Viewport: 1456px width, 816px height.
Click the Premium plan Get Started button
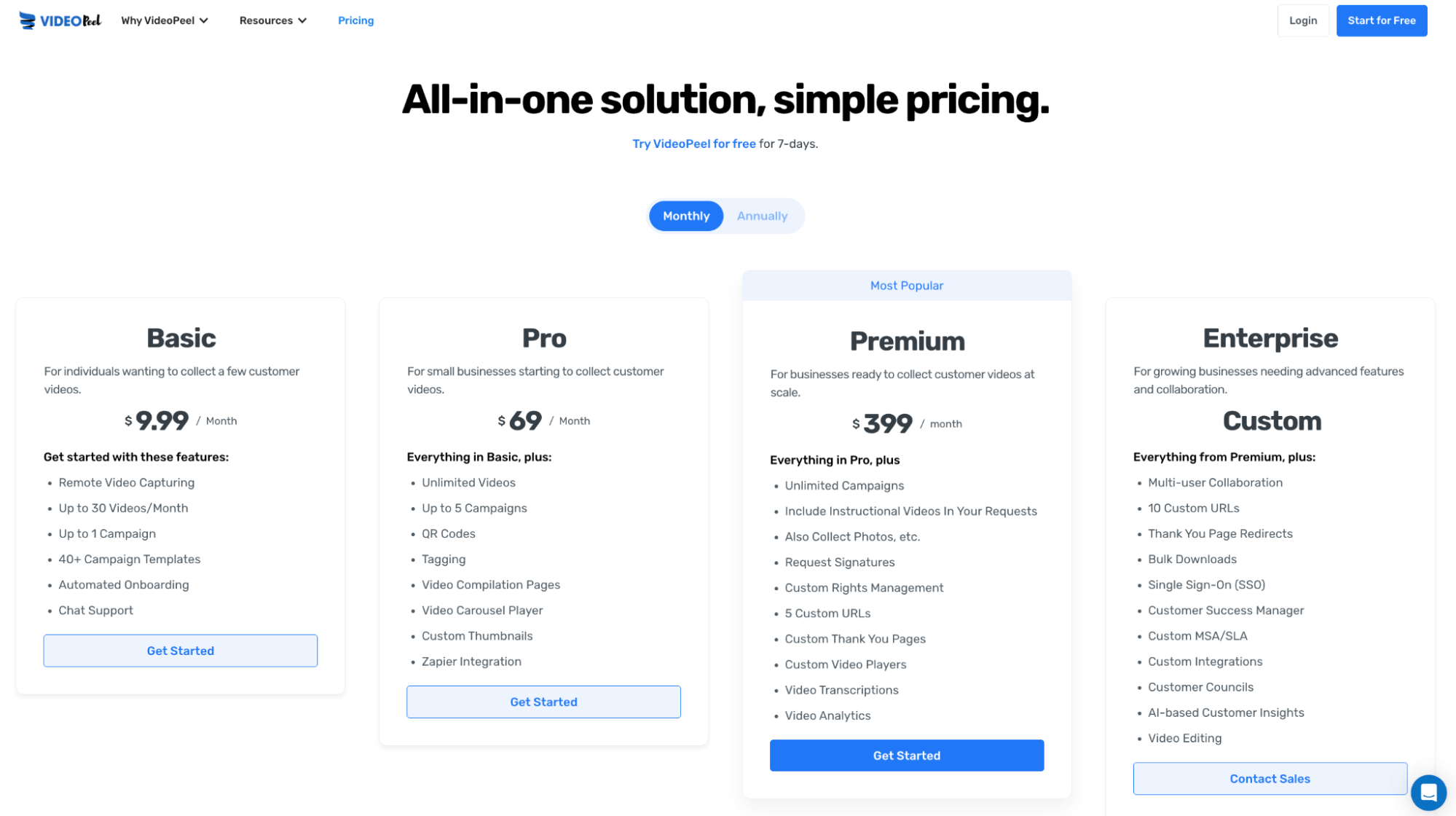907,755
